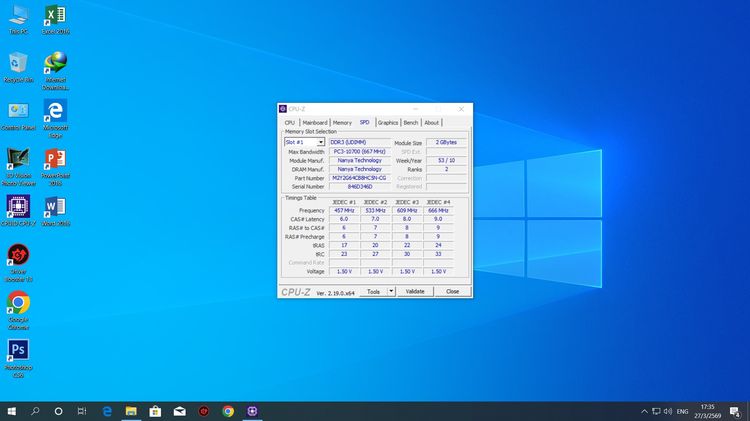Click the CPU-Z taskbar button

point(252,411)
